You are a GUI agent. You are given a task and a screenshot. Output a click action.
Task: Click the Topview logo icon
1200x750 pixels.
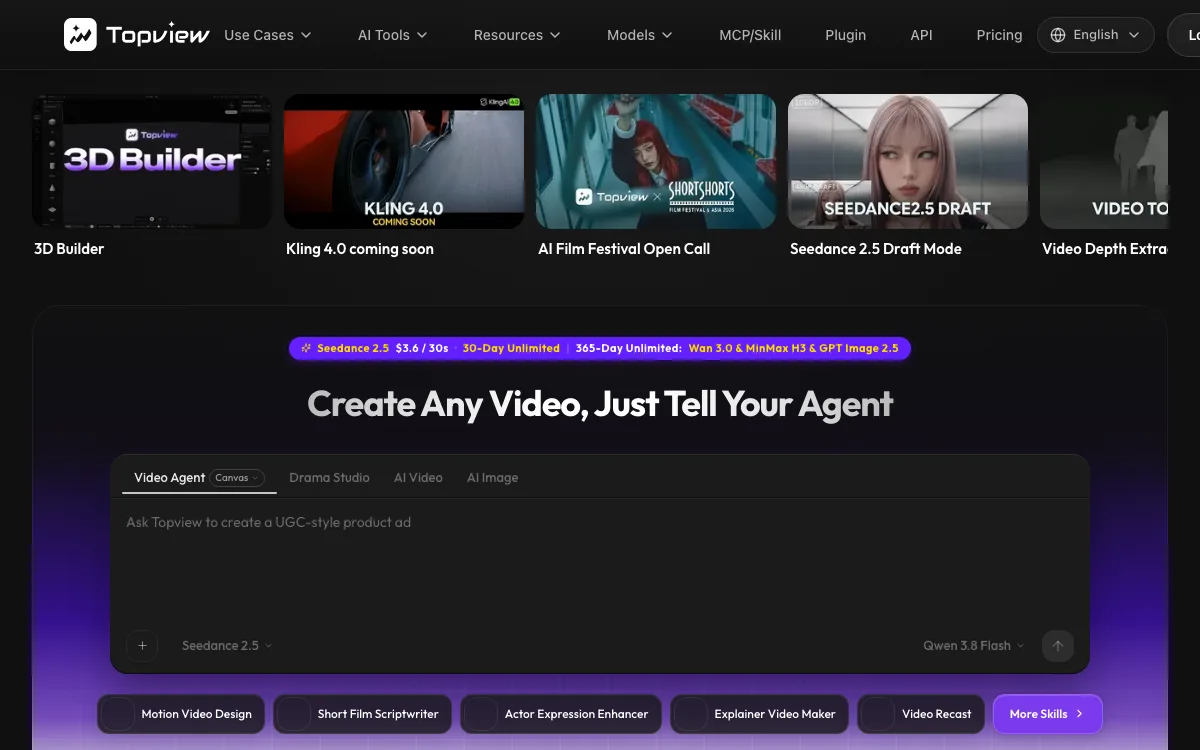(80, 35)
